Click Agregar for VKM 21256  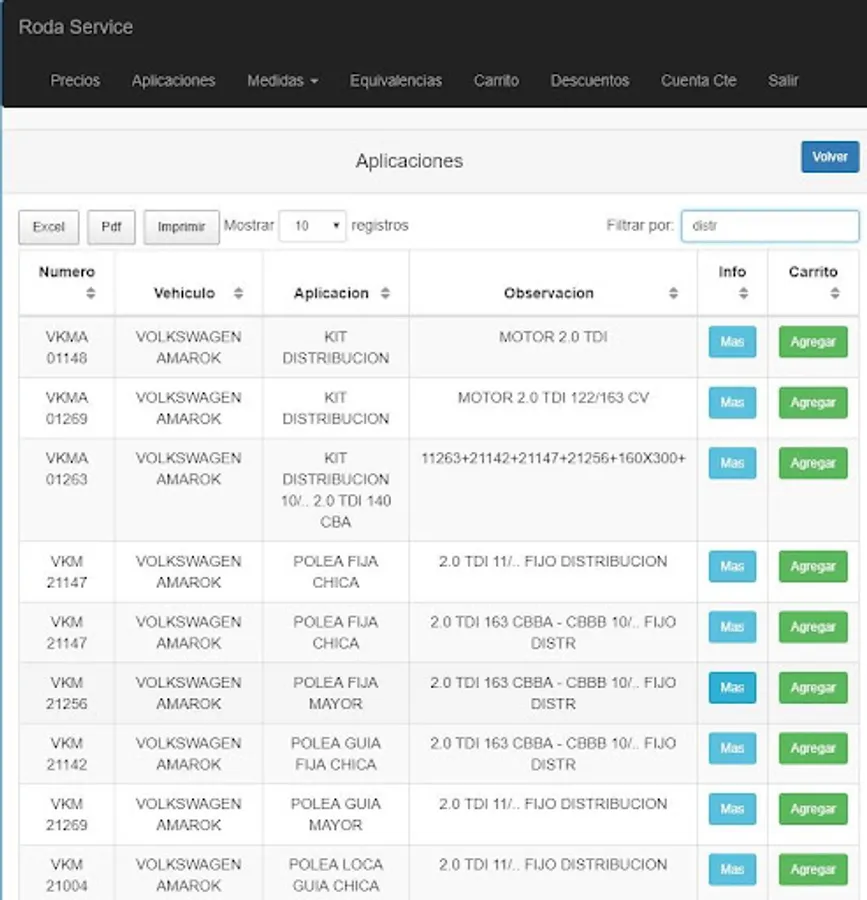[x=813, y=688]
